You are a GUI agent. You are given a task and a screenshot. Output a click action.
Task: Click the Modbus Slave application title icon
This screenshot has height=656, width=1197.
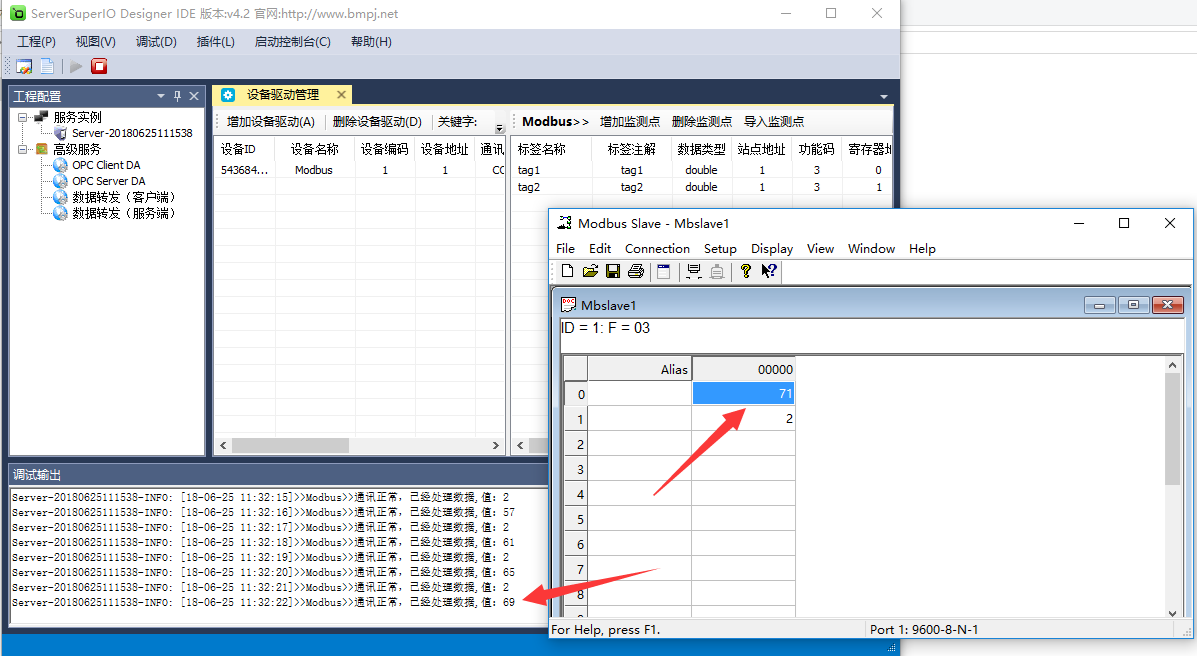[564, 223]
